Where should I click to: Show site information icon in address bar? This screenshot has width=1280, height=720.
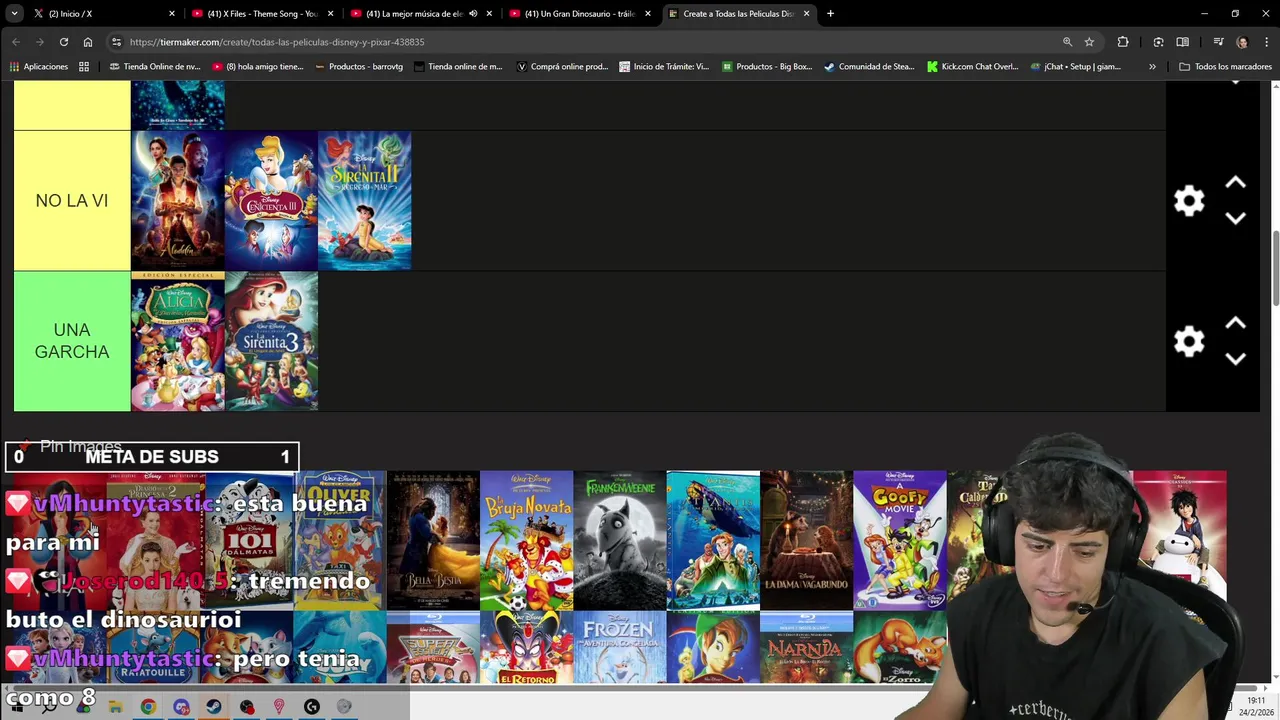(117, 42)
